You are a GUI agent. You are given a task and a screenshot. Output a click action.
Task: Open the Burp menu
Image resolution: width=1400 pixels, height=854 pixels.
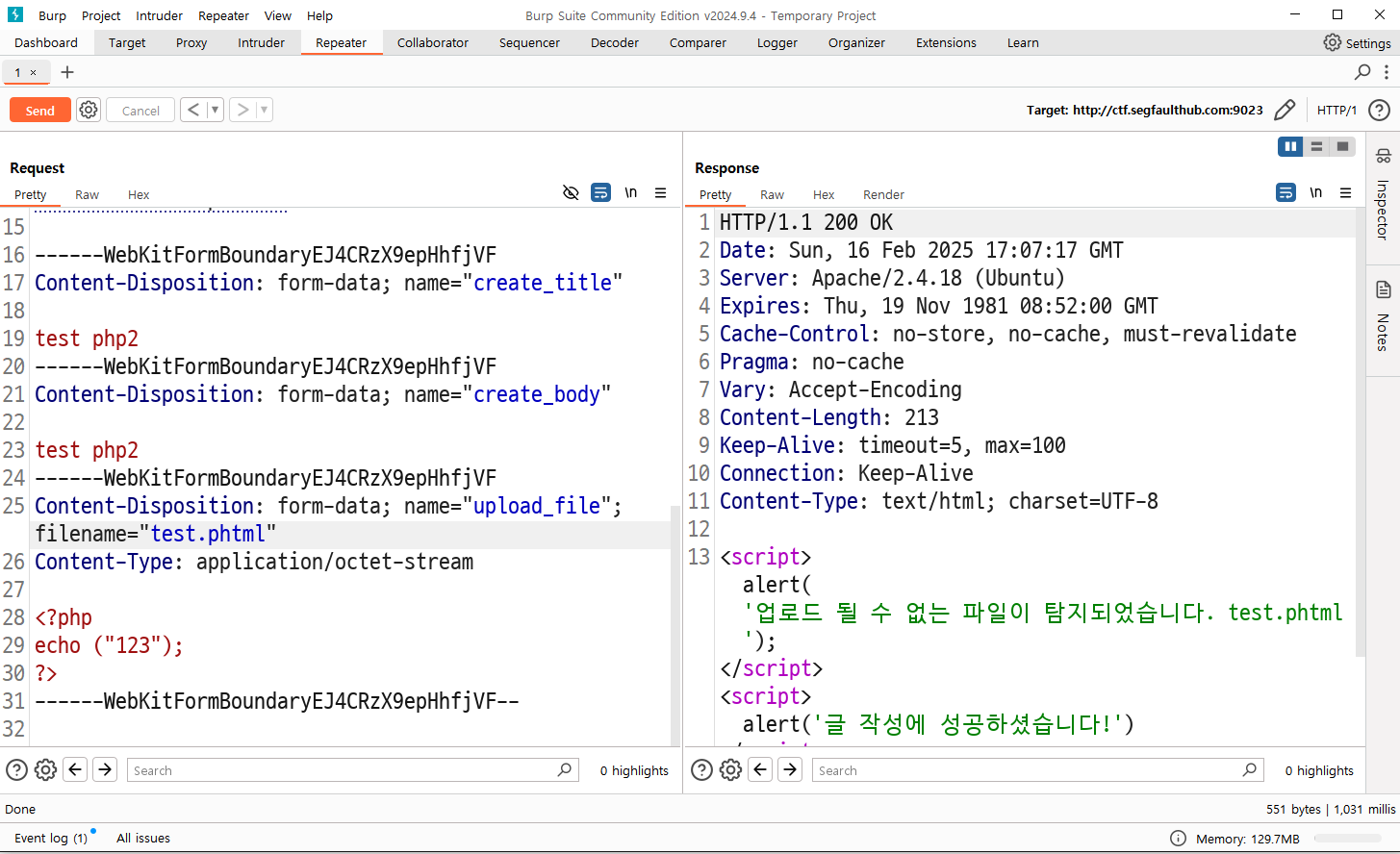click(52, 15)
